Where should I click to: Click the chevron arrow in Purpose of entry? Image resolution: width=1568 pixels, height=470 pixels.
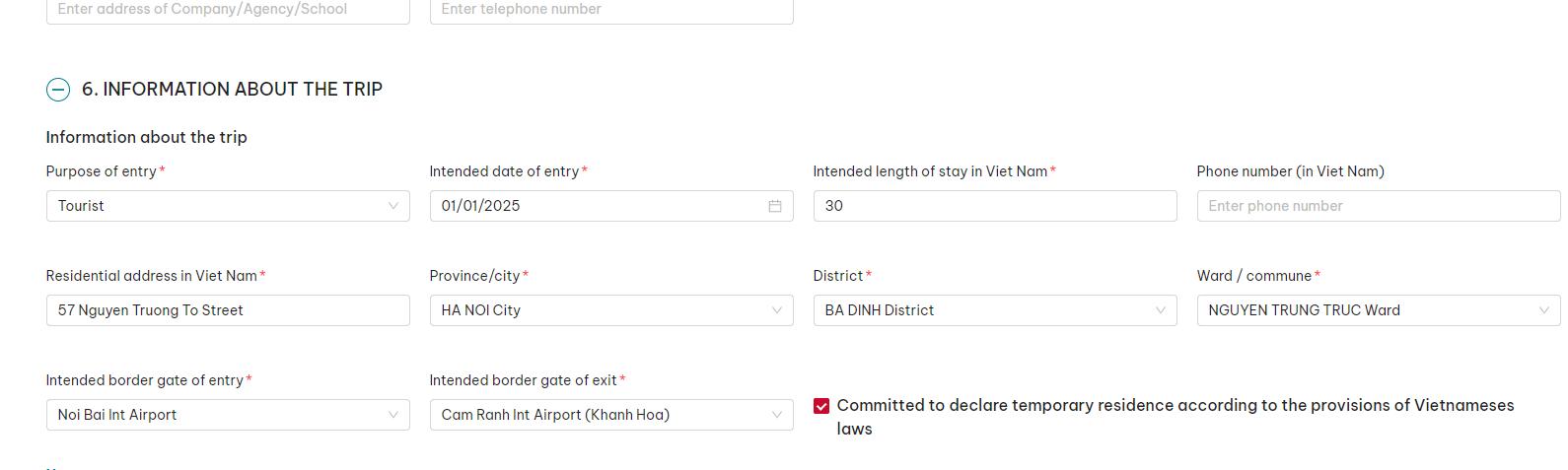coord(392,206)
